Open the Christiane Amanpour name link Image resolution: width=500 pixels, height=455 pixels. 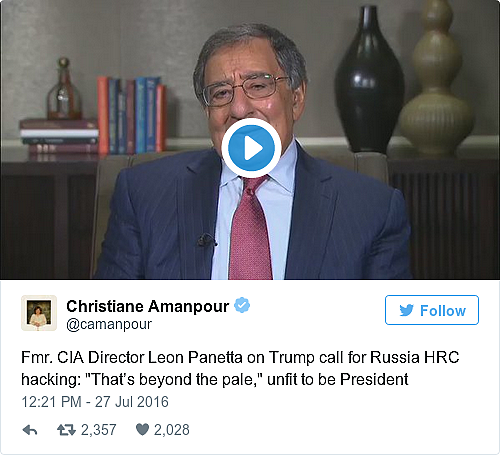[148, 306]
